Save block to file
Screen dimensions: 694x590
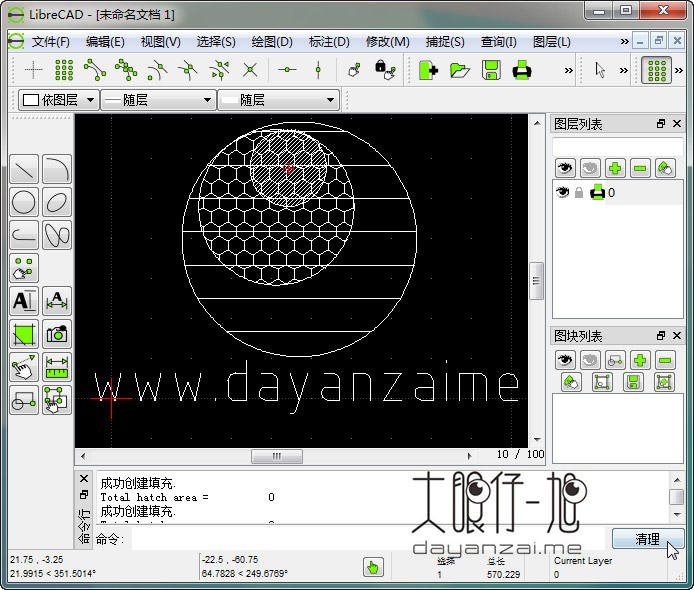pos(633,382)
